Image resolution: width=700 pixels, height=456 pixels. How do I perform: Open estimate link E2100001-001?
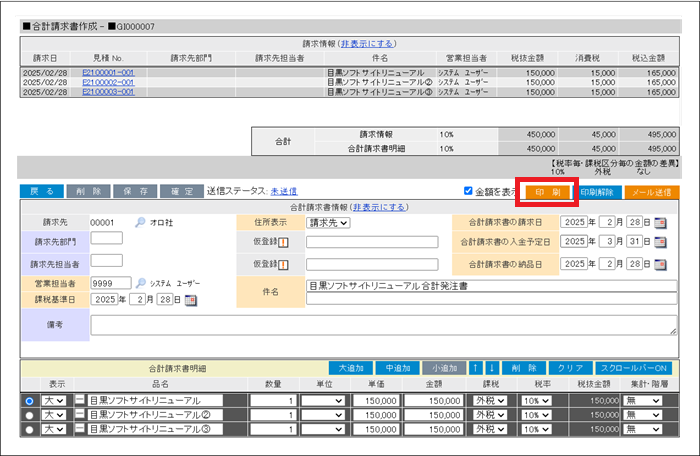[x=108, y=73]
